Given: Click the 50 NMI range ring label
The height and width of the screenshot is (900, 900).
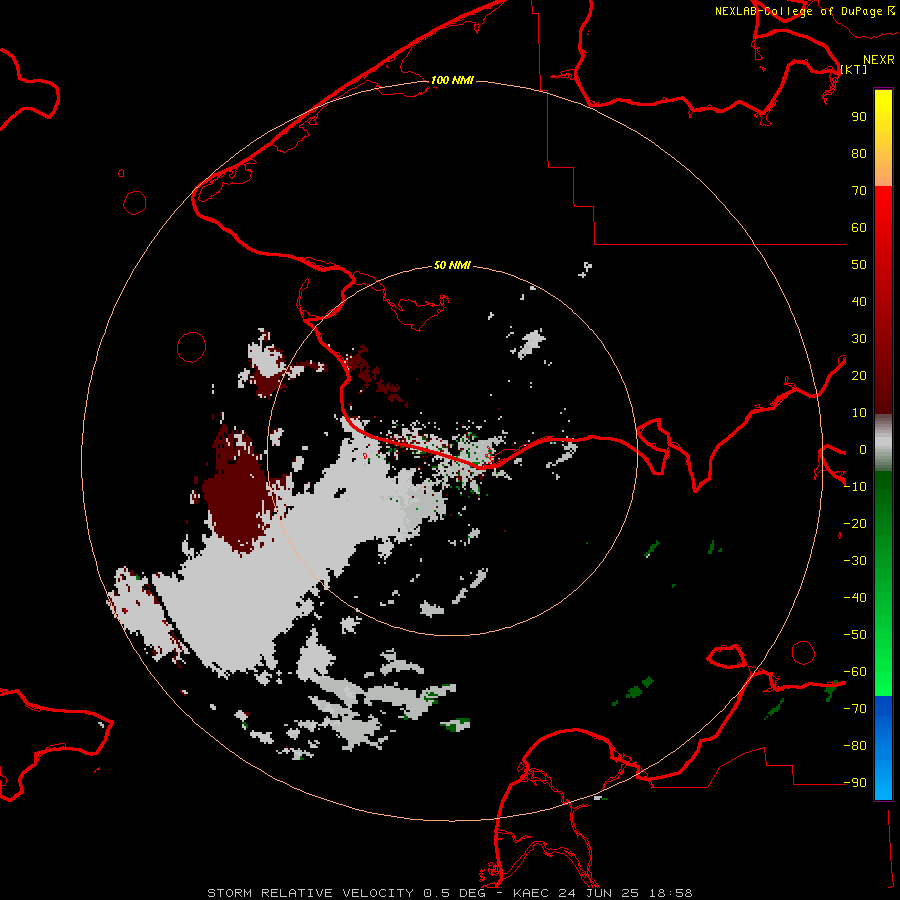Looking at the screenshot, I should 452,265.
